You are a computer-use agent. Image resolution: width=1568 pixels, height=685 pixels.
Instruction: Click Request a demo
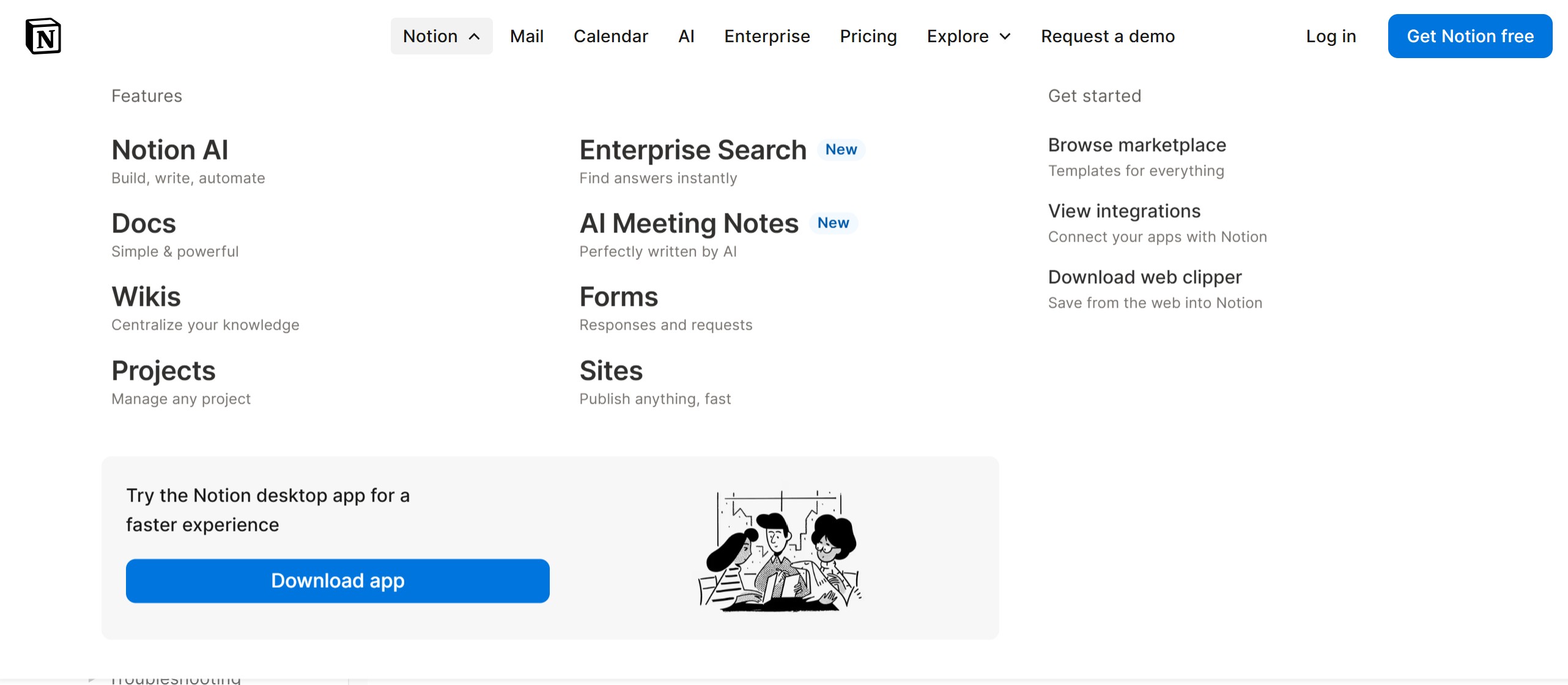tap(1108, 36)
